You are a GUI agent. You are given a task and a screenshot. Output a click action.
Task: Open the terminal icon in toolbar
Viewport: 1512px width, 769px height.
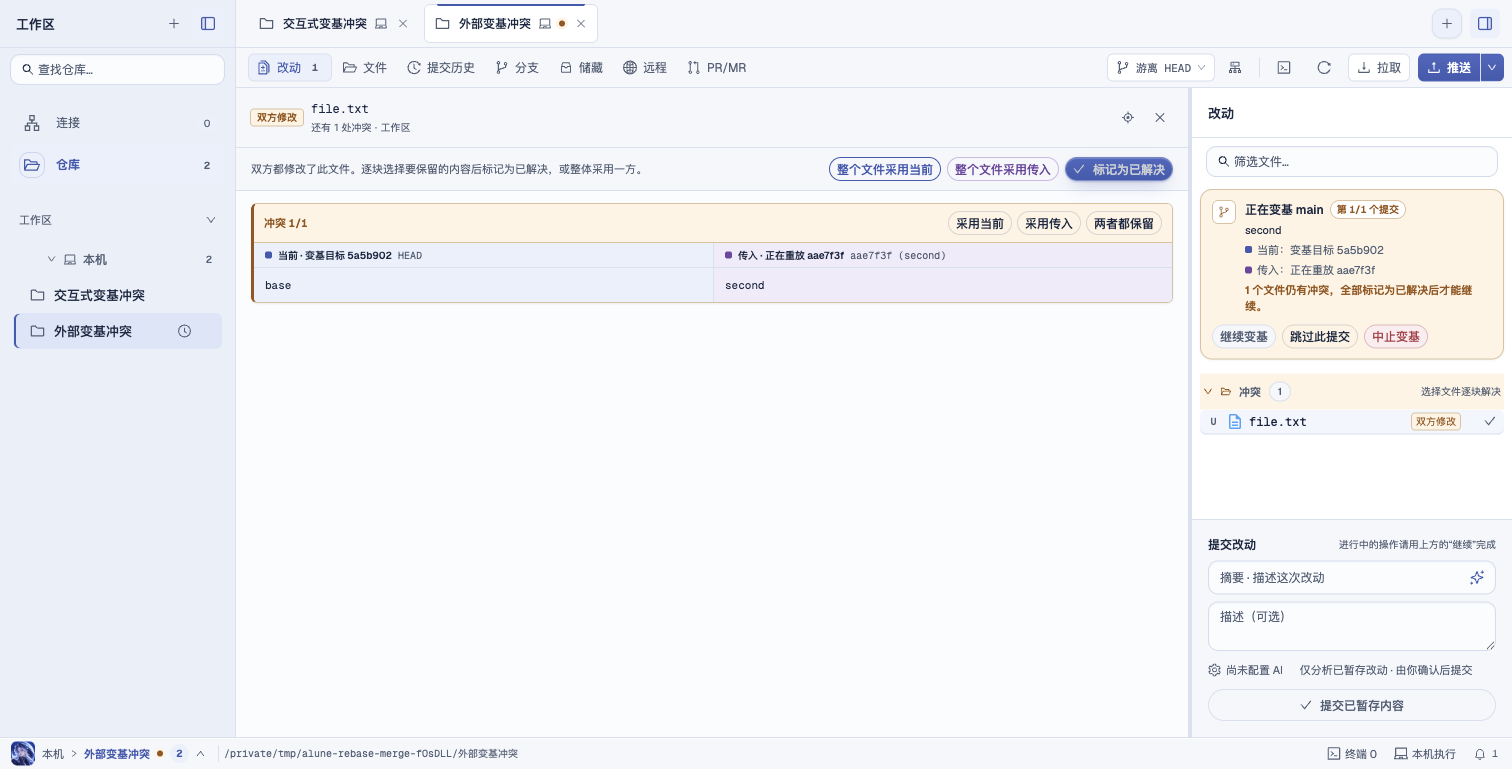point(1284,67)
